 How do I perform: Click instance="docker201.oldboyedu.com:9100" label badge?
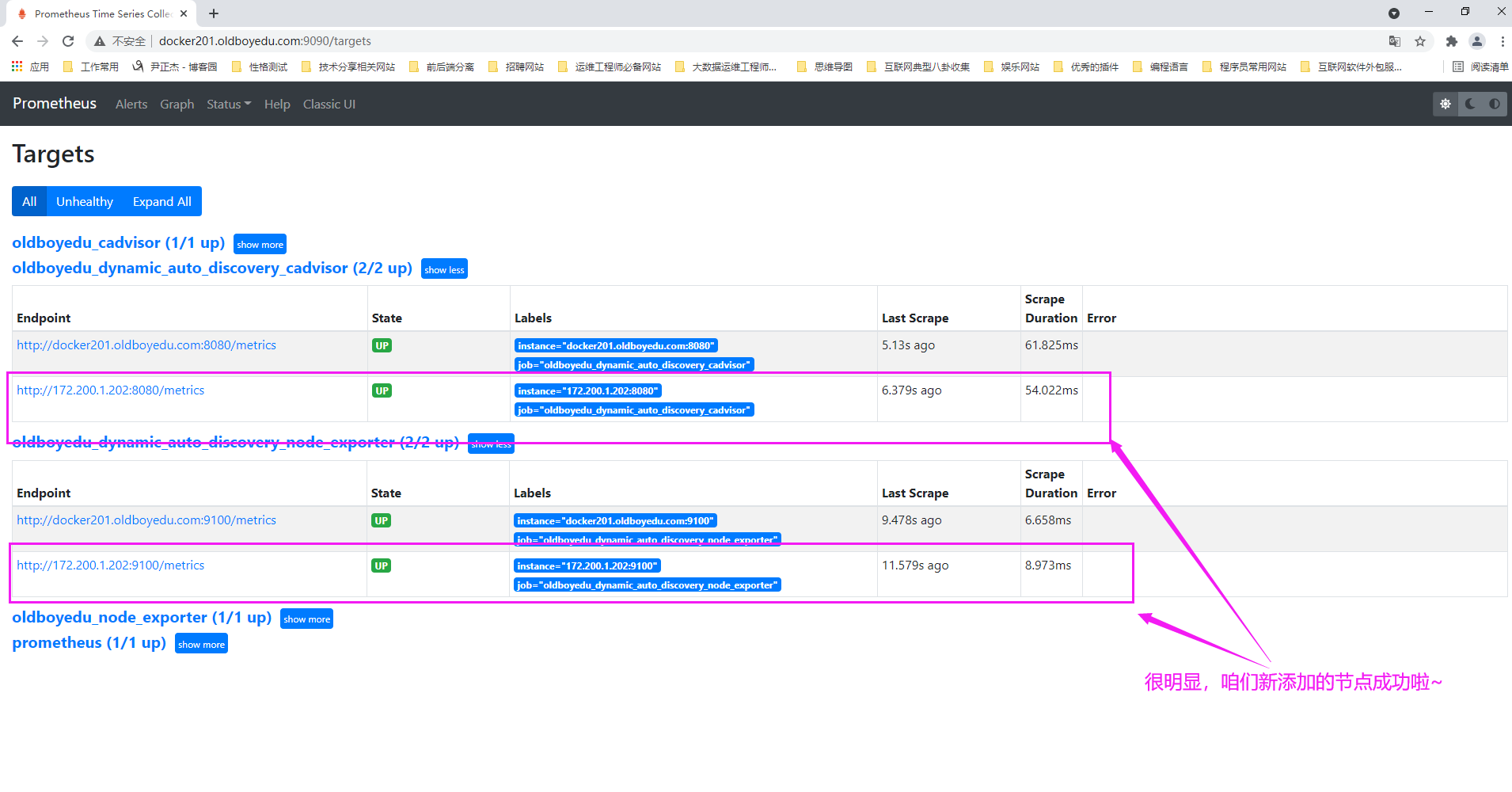pos(615,520)
